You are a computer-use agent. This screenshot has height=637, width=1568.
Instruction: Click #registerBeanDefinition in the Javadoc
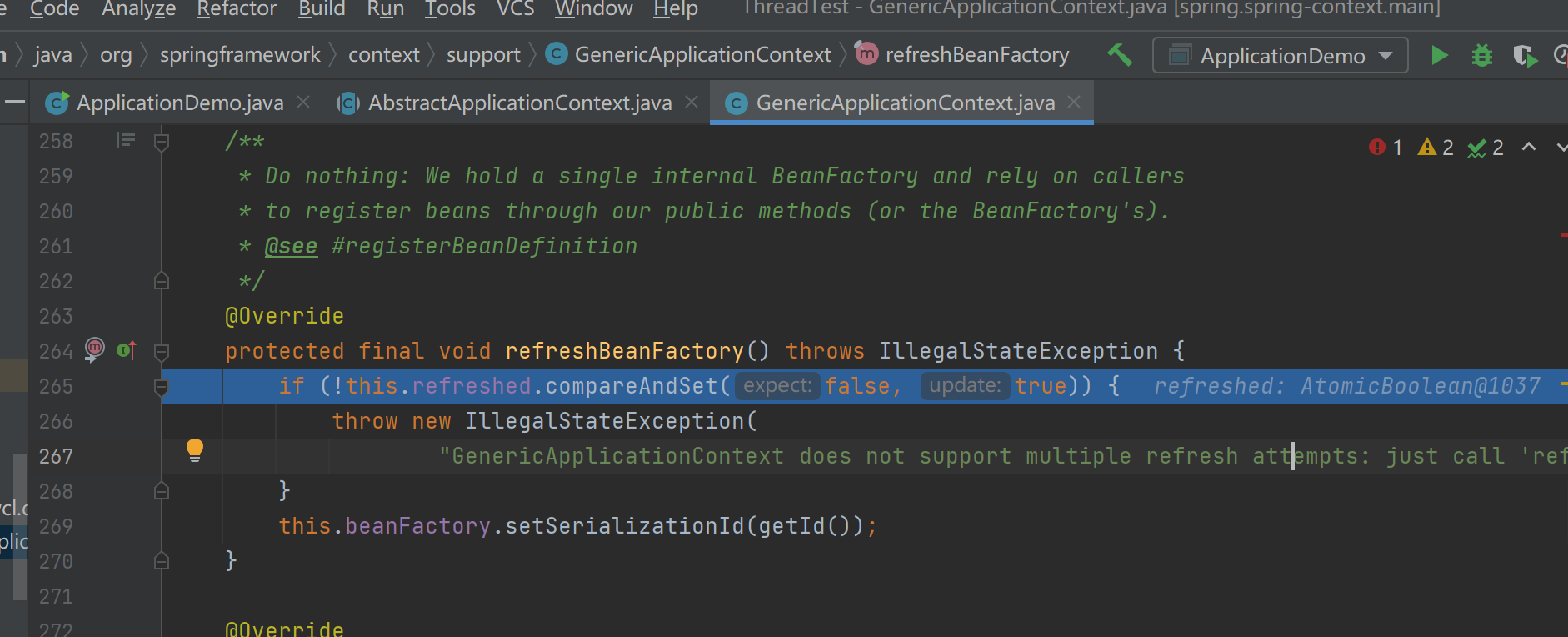click(484, 246)
